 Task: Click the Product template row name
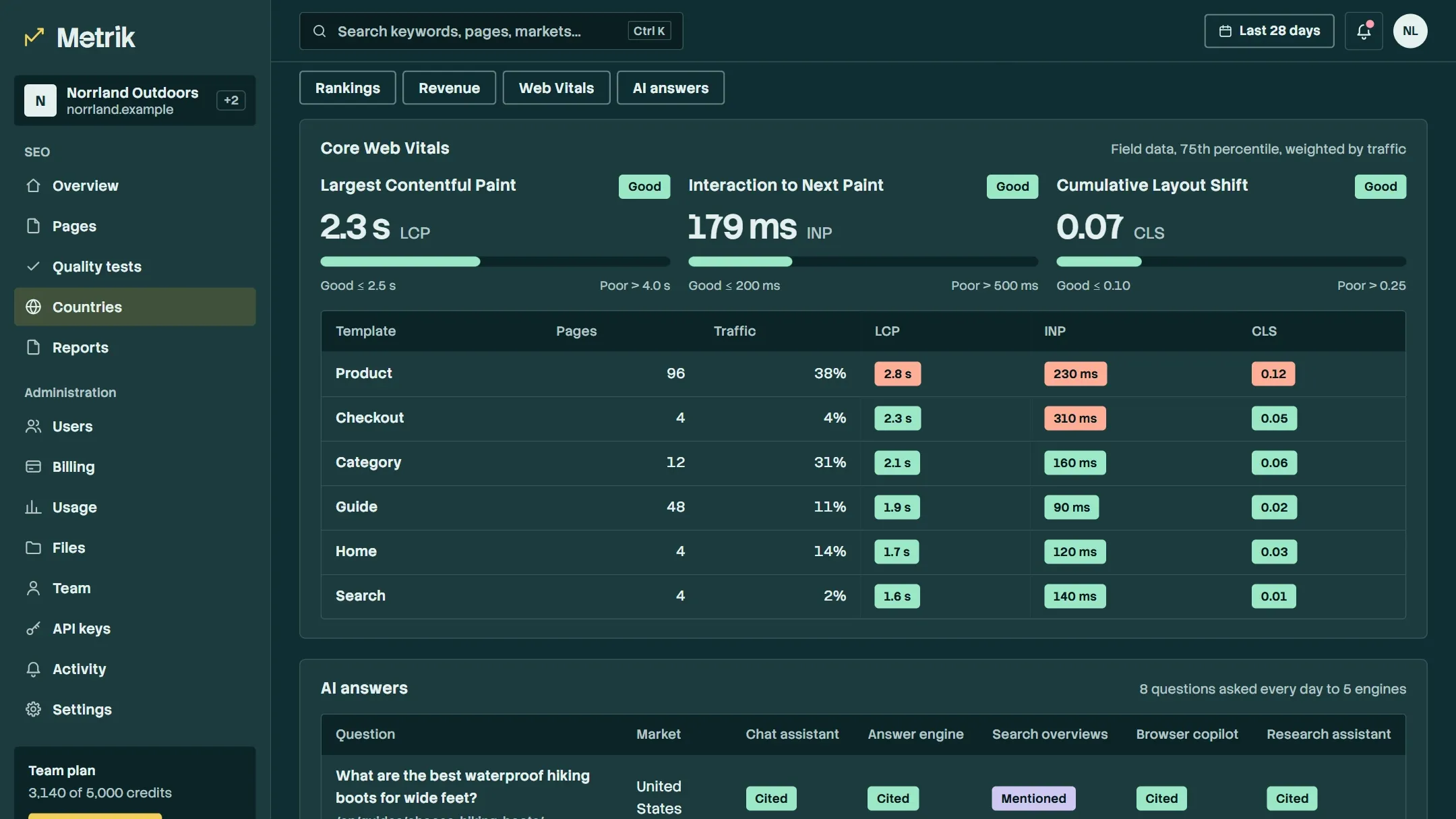(363, 373)
